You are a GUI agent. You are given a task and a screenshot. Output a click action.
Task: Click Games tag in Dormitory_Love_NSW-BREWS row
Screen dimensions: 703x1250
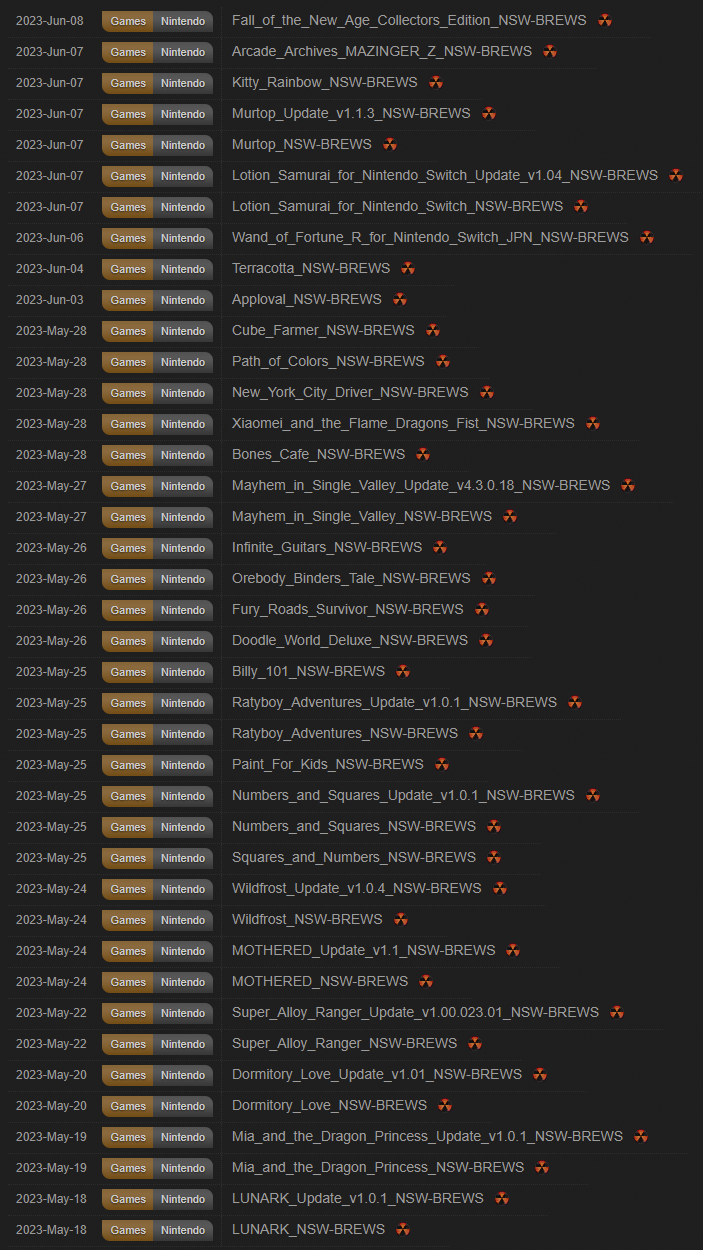coord(128,1106)
